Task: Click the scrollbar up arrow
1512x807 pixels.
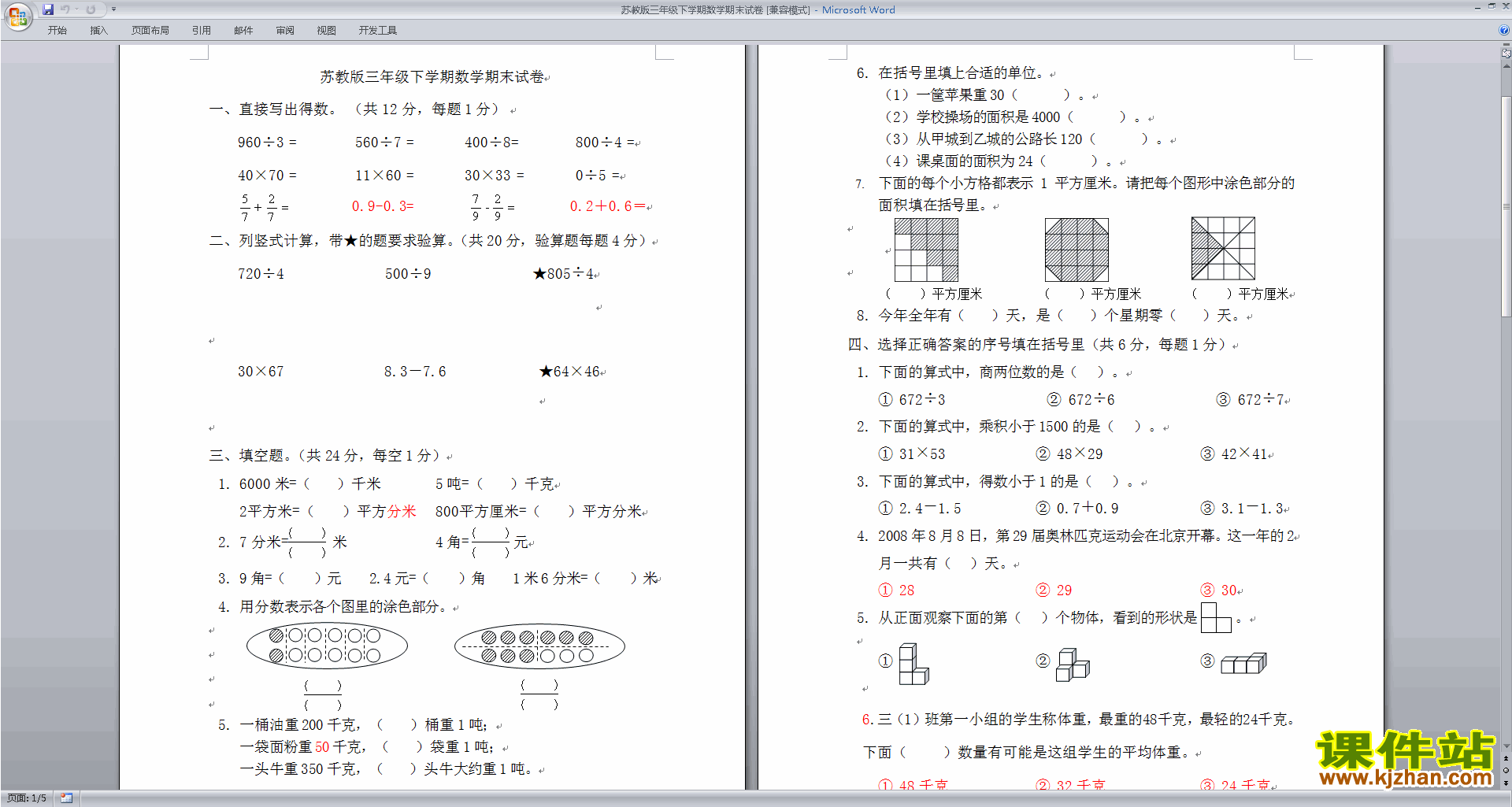Action: click(x=1506, y=66)
